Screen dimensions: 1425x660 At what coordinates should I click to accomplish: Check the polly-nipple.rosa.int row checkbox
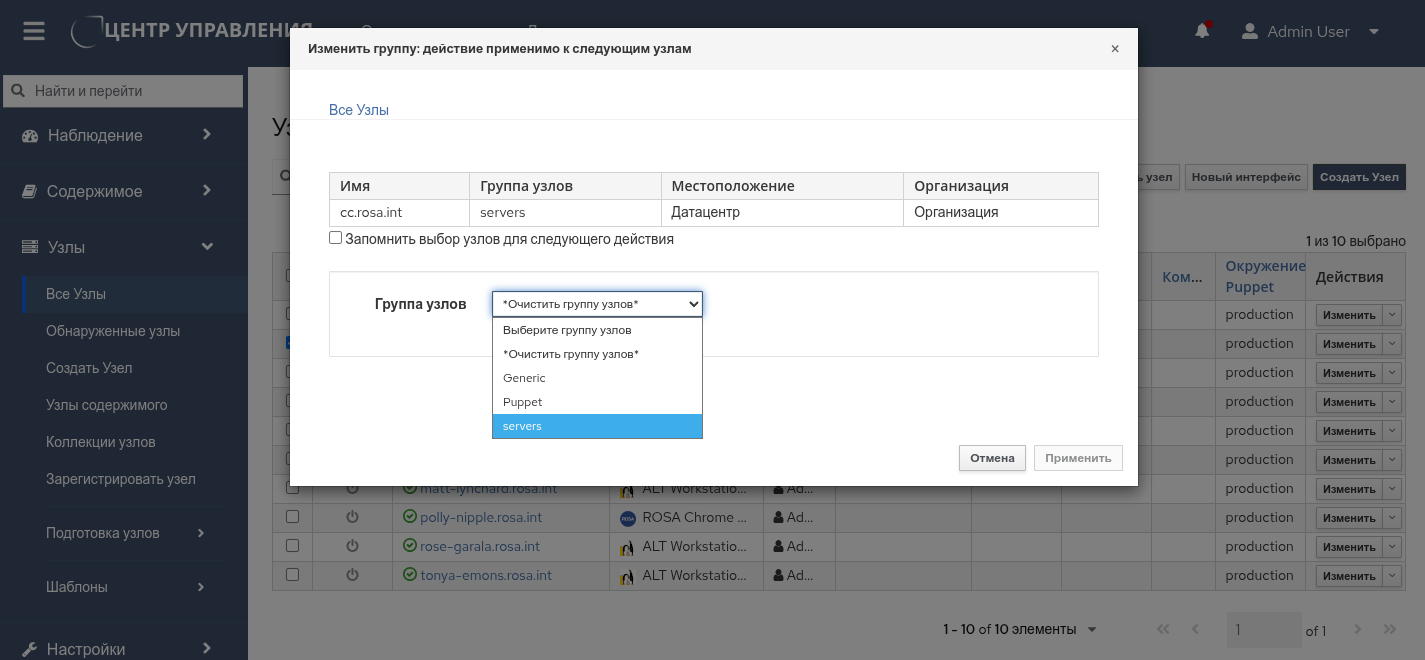pyautogui.click(x=292, y=517)
